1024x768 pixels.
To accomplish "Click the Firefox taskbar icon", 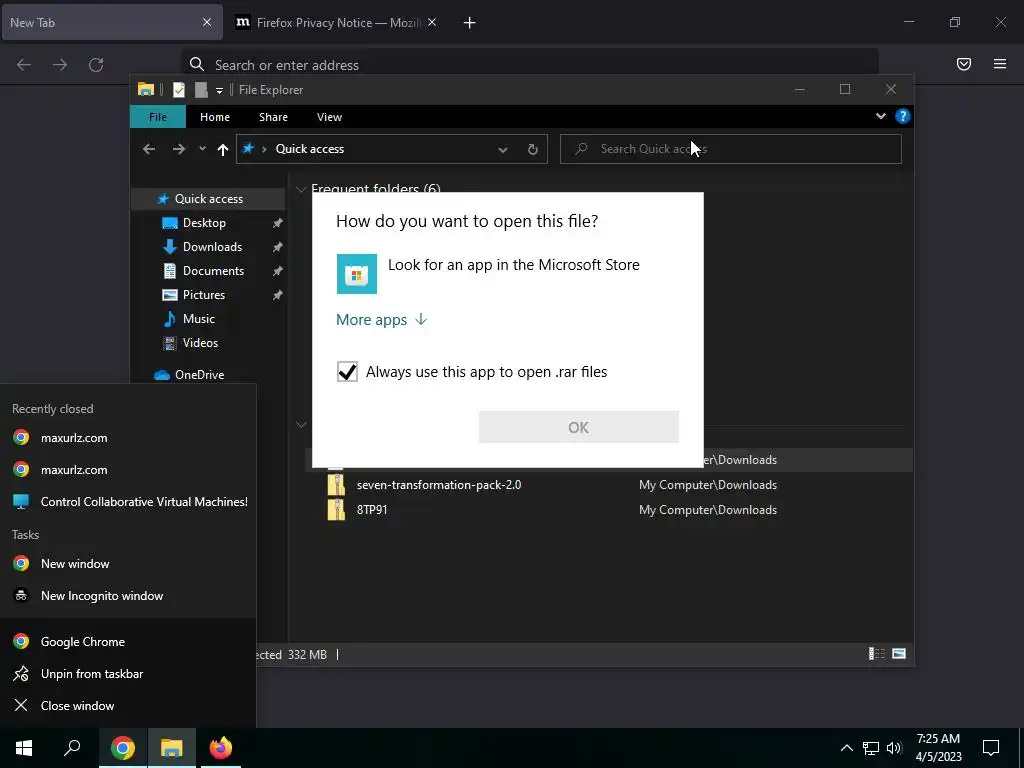I will pos(221,748).
